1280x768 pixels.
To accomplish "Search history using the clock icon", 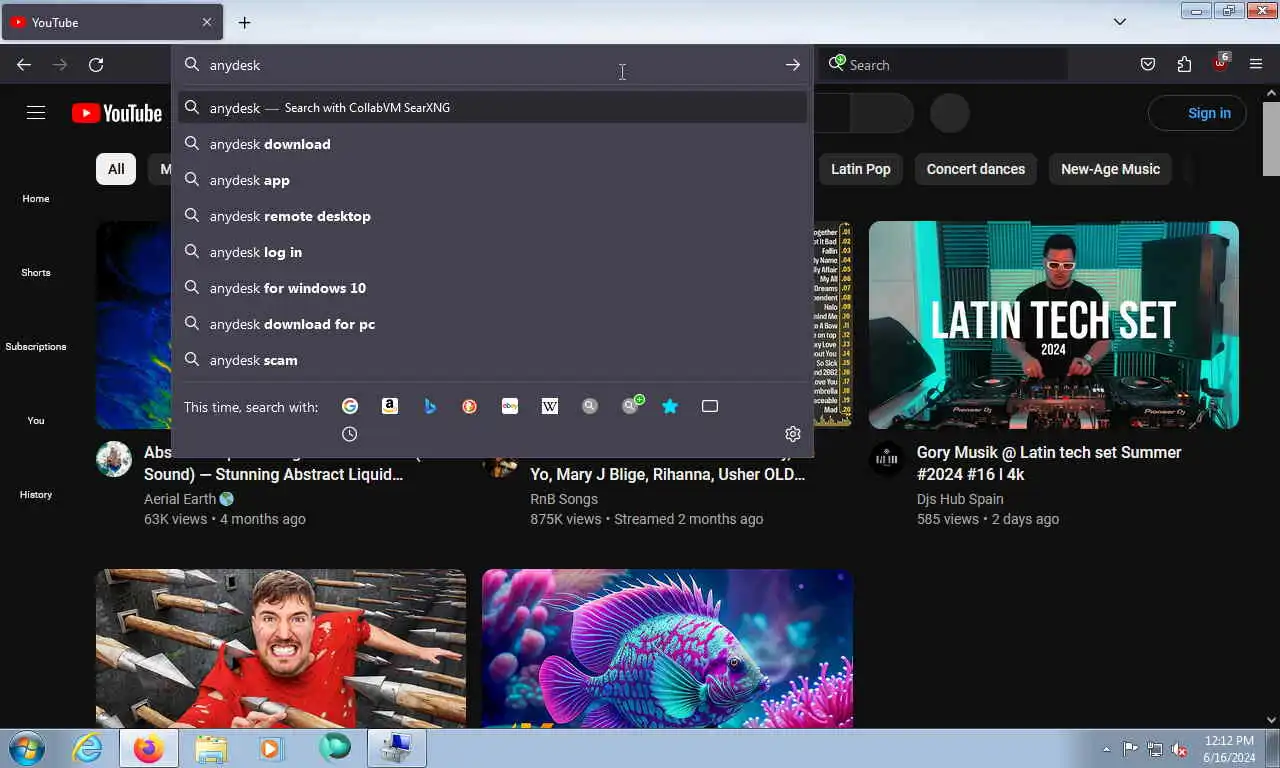I will [x=350, y=434].
